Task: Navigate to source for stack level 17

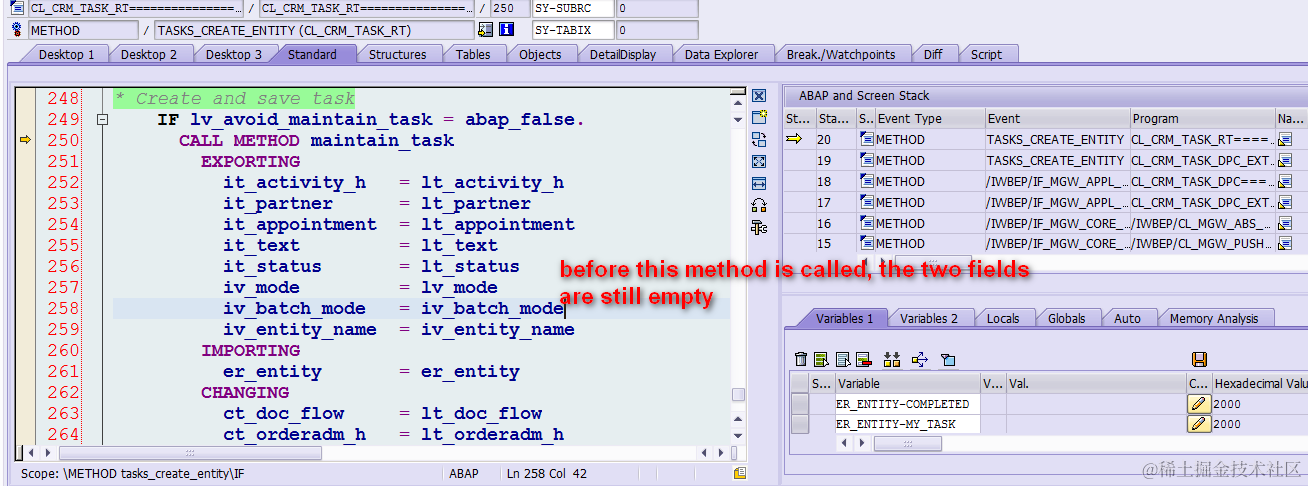Action: pos(1285,202)
